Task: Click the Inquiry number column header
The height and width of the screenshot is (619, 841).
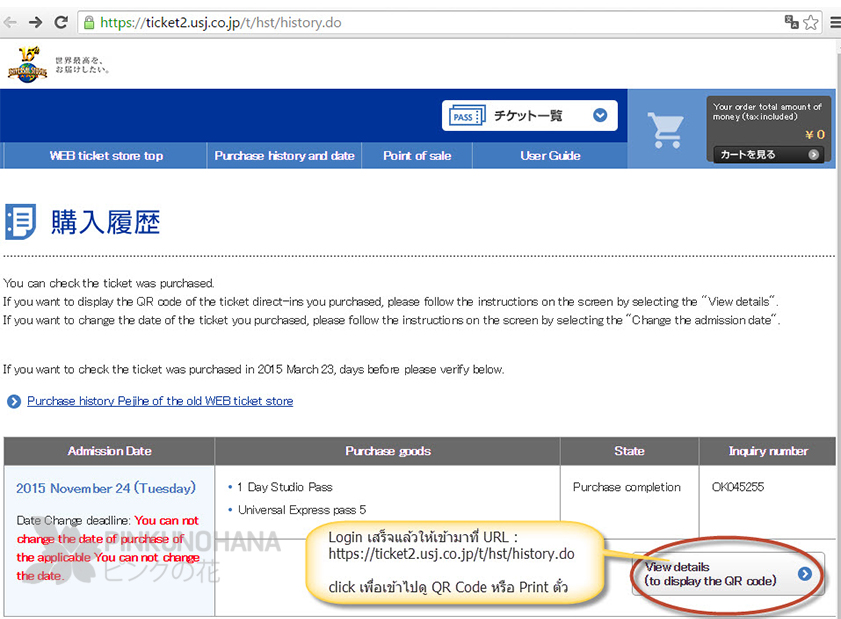Action: tap(768, 451)
